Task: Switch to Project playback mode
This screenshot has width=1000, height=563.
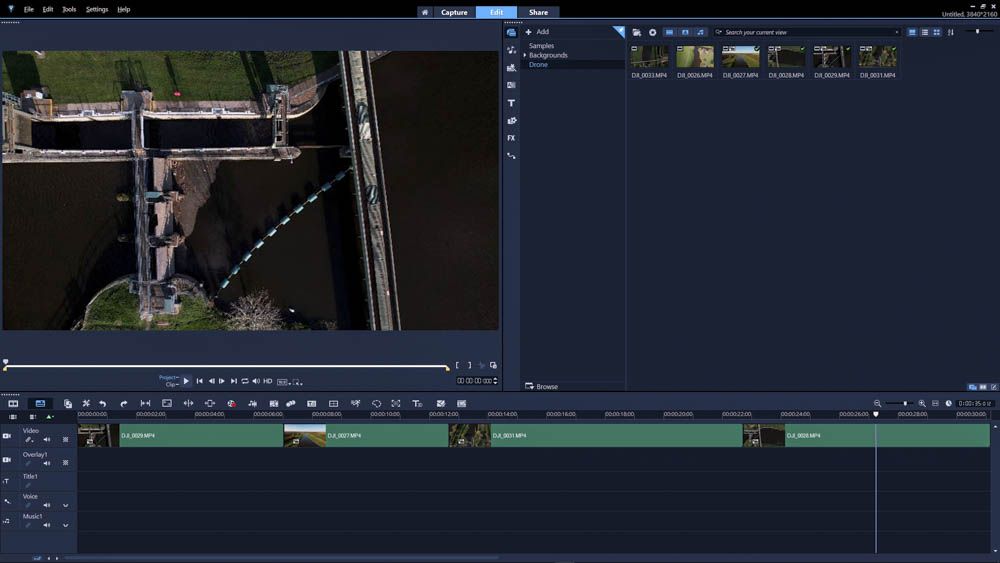Action: click(x=168, y=377)
